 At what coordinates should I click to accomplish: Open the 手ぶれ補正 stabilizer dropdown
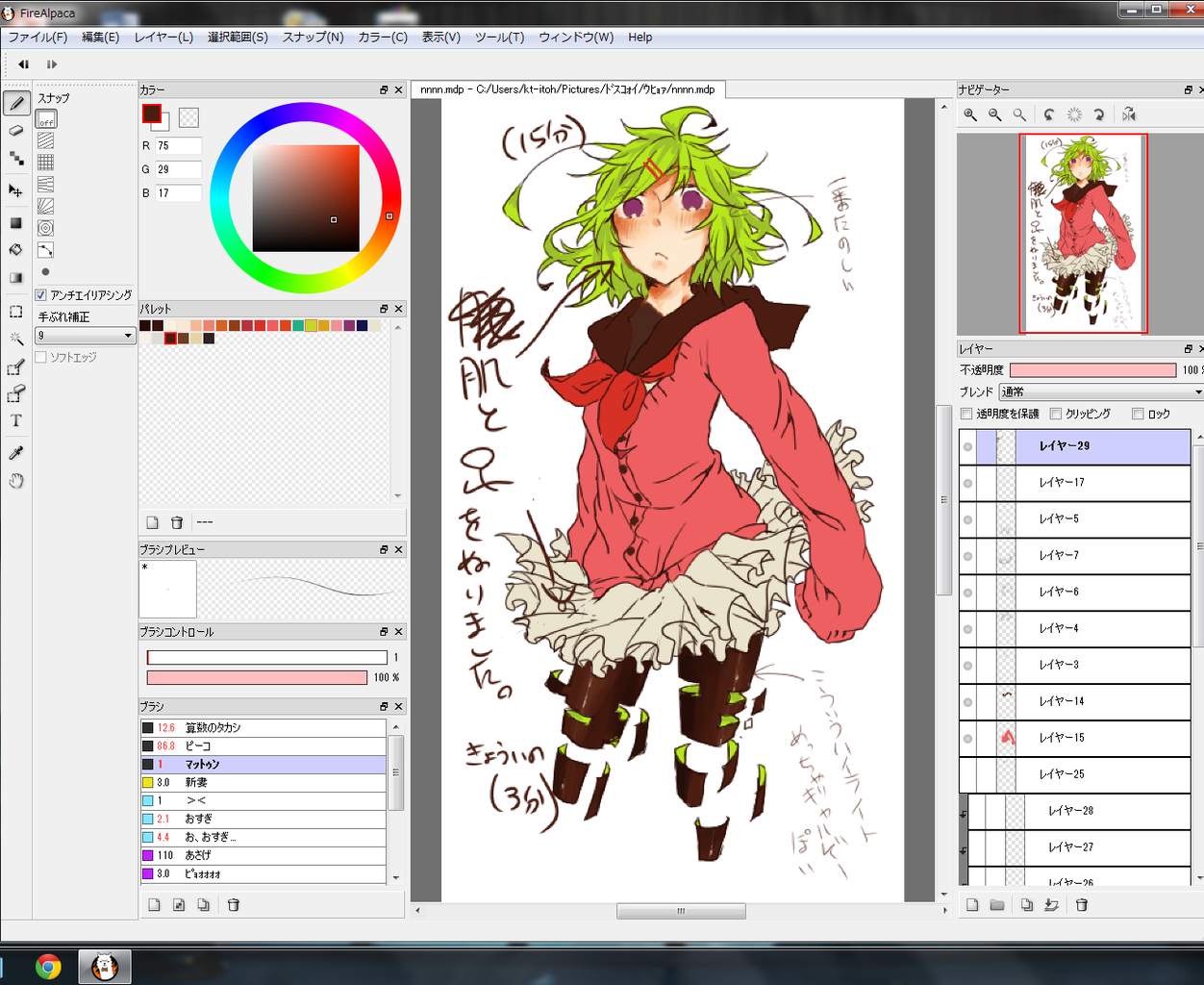coord(86,336)
